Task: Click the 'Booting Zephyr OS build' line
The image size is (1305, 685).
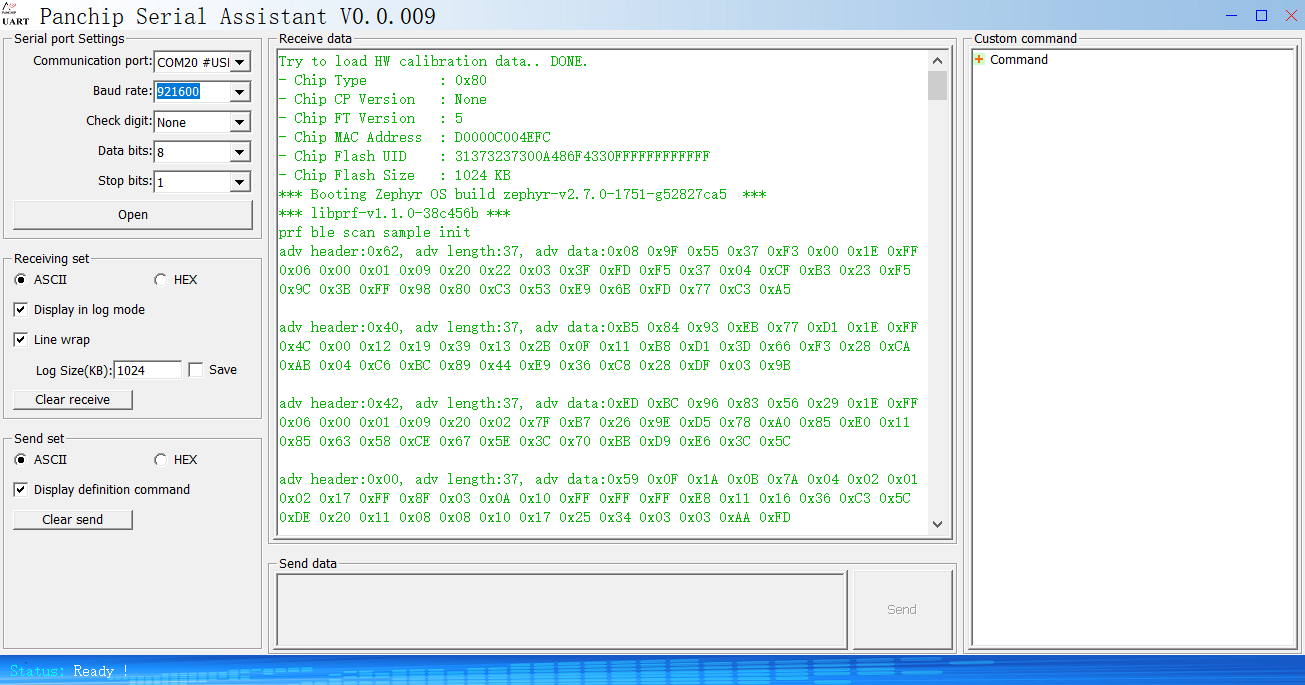Action: 523,194
